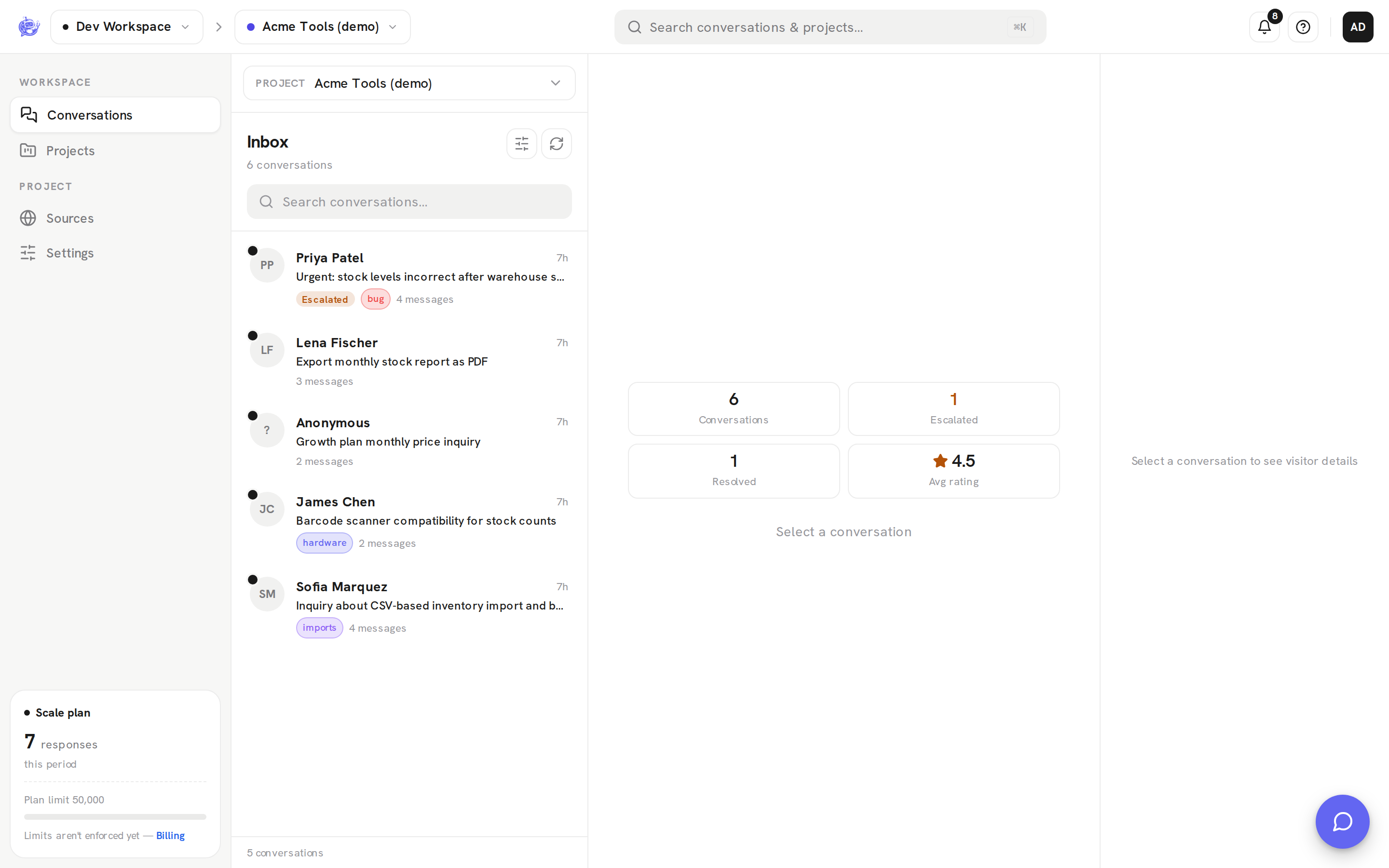
Task: Open Sofia Marquez's CSV import conversation
Action: tap(409, 608)
